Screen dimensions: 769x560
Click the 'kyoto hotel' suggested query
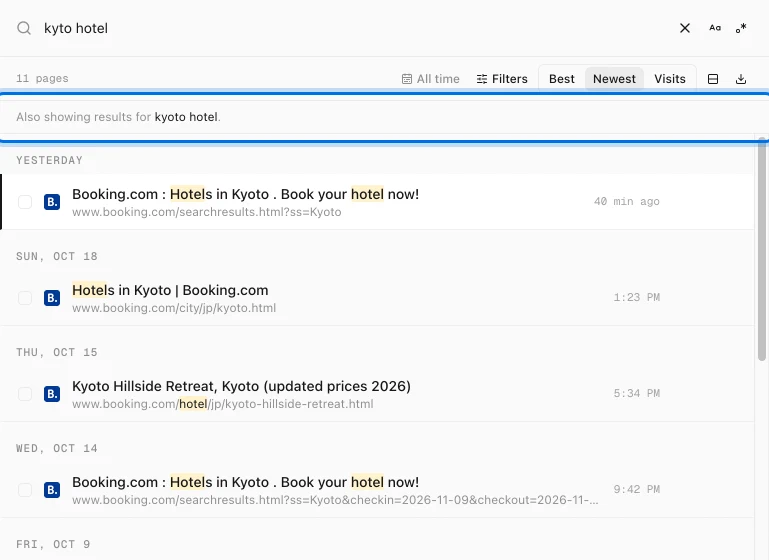pos(186,117)
